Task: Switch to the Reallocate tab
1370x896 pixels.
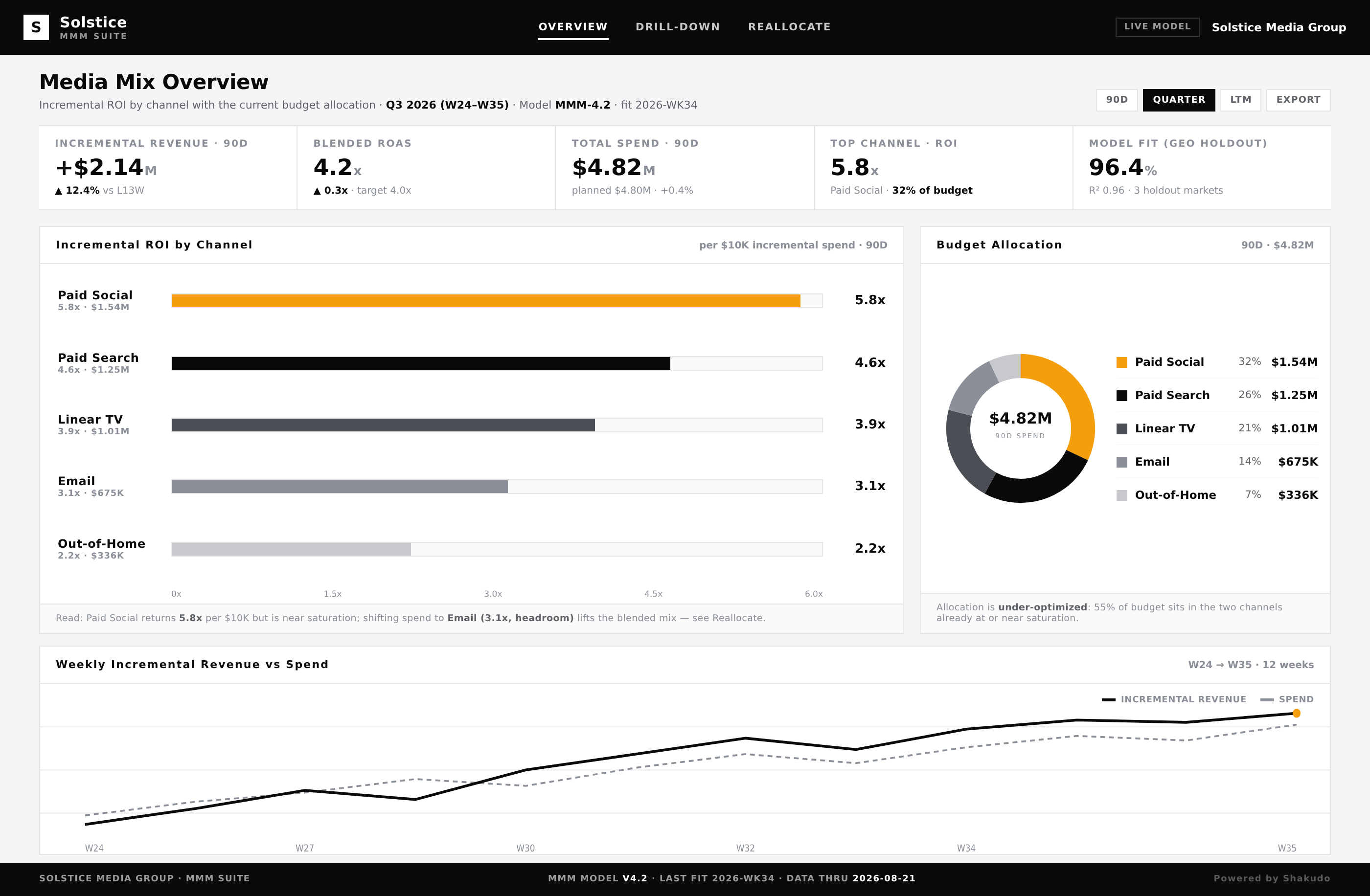Action: (789, 26)
